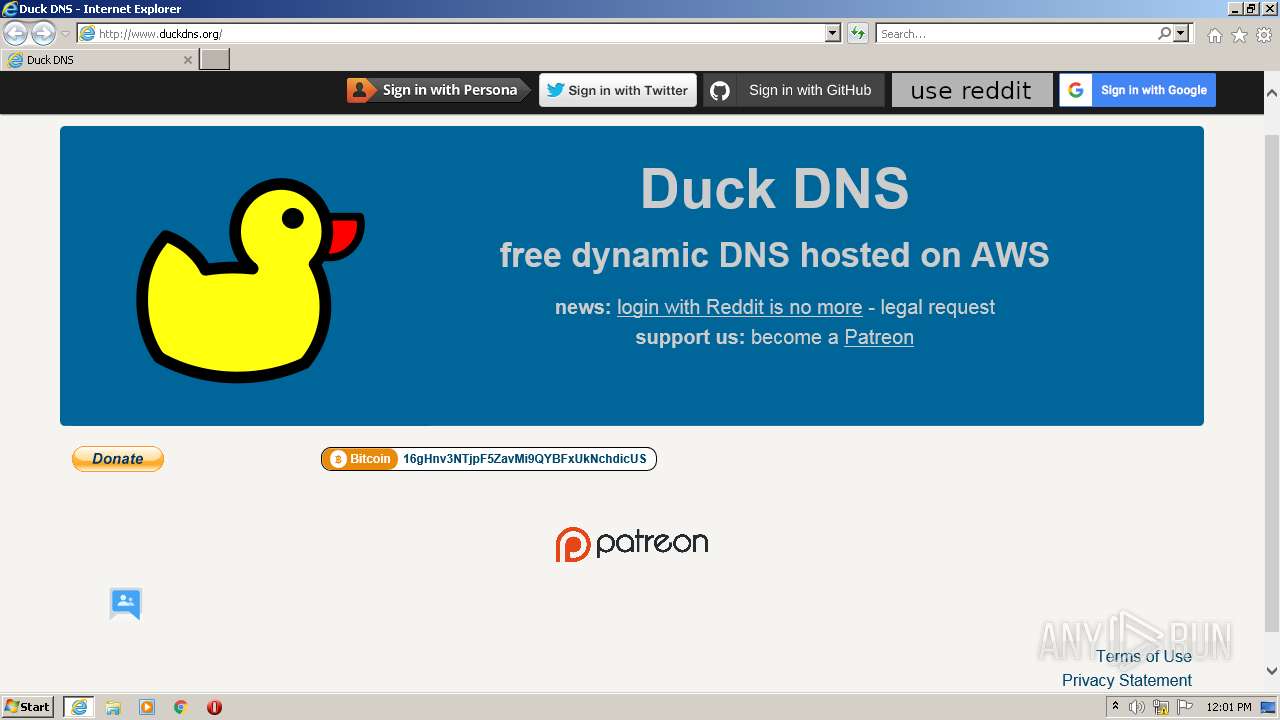Open the network tray icon
This screenshot has width=1280, height=720.
click(1161, 707)
